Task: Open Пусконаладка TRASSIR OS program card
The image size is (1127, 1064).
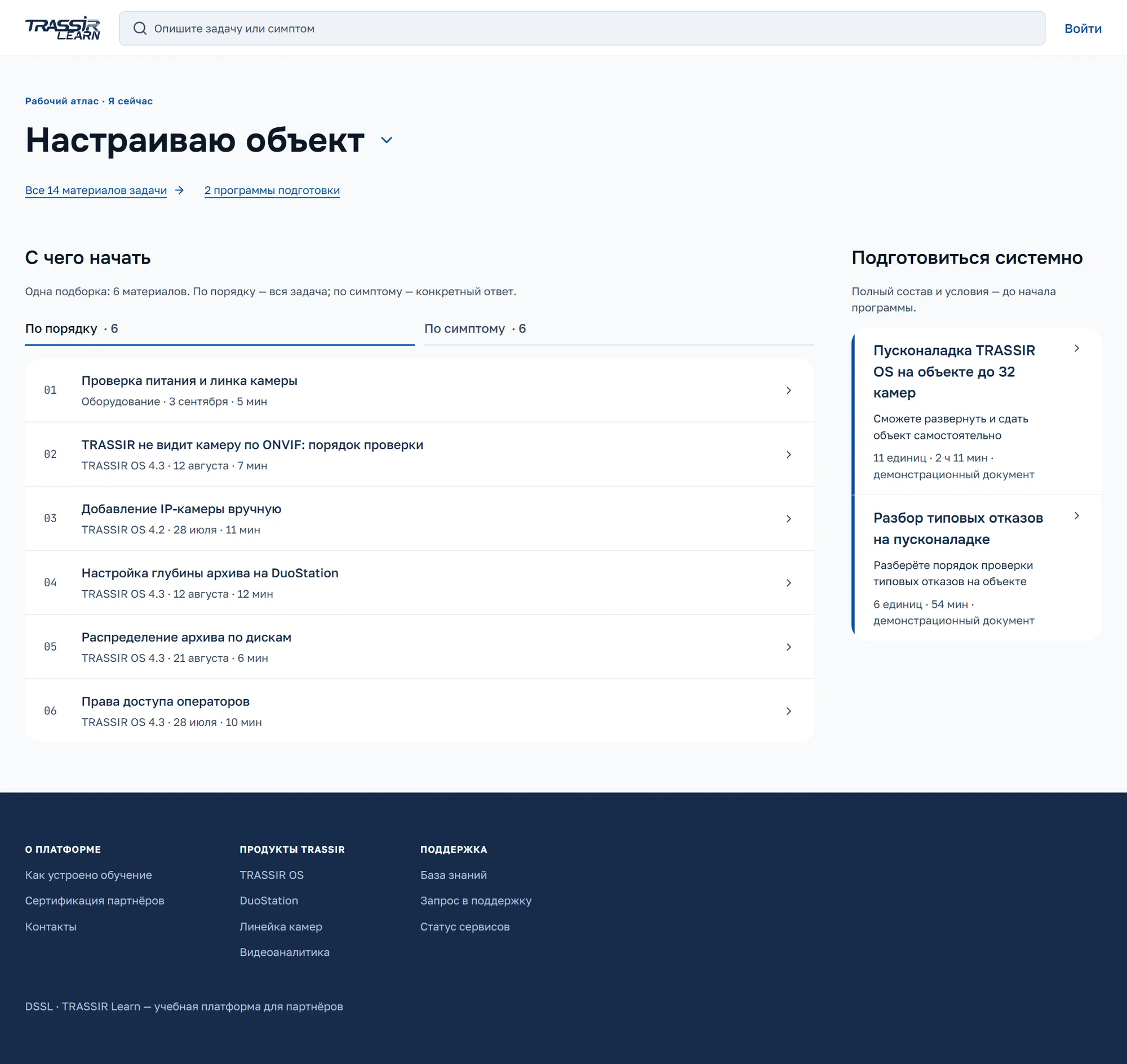Action: (977, 412)
